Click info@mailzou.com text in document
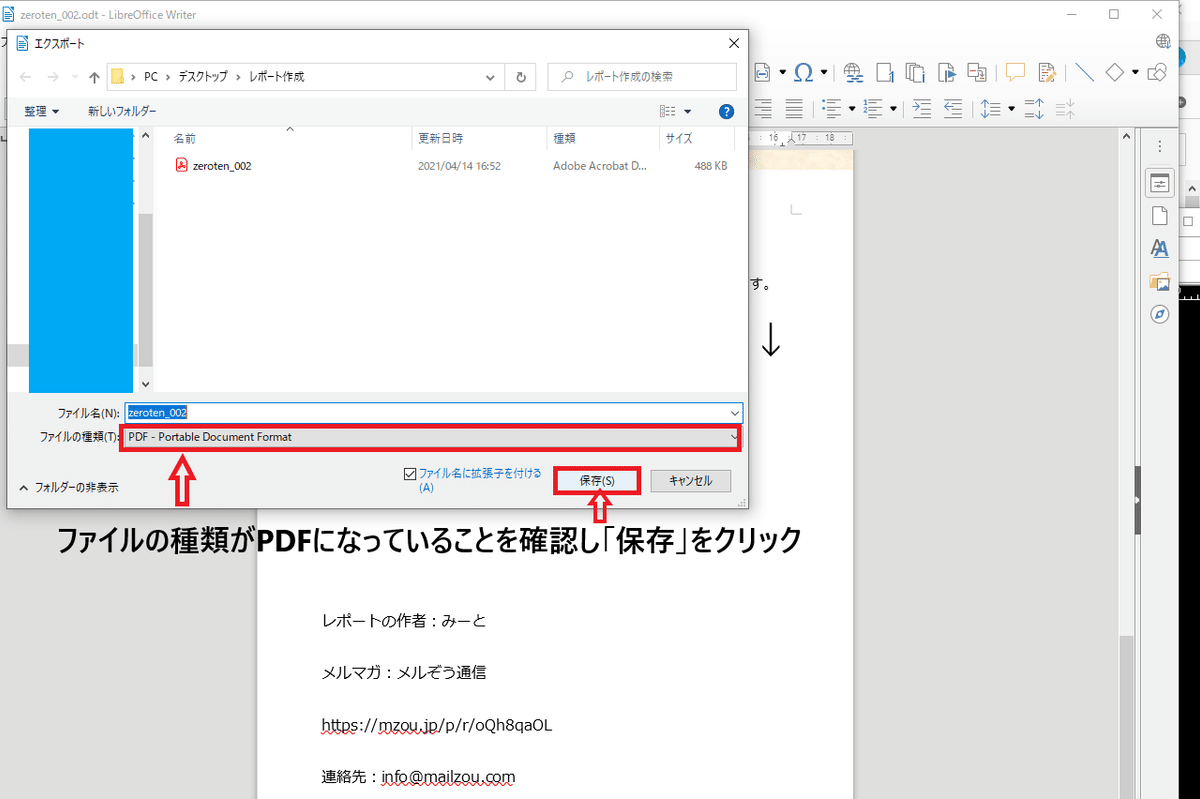Viewport: 1200px width, 799px height. coord(449,777)
